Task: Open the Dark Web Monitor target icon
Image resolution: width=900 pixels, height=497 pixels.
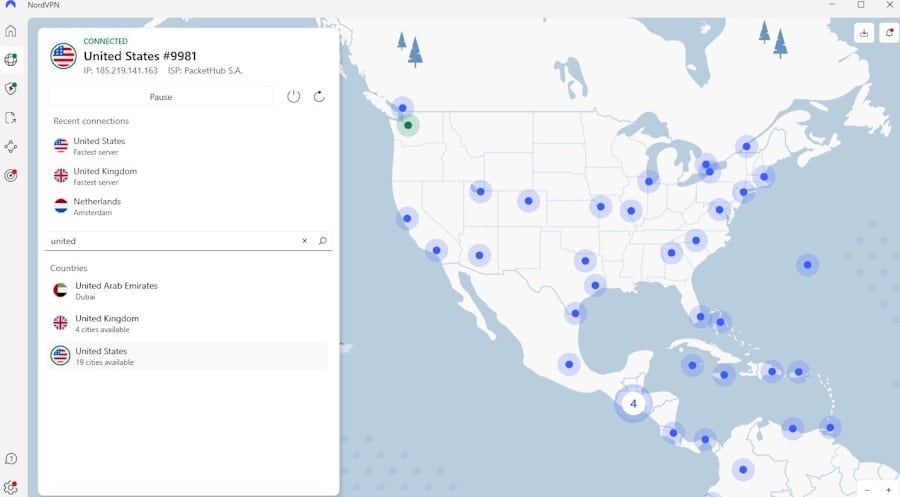Action: tap(11, 176)
